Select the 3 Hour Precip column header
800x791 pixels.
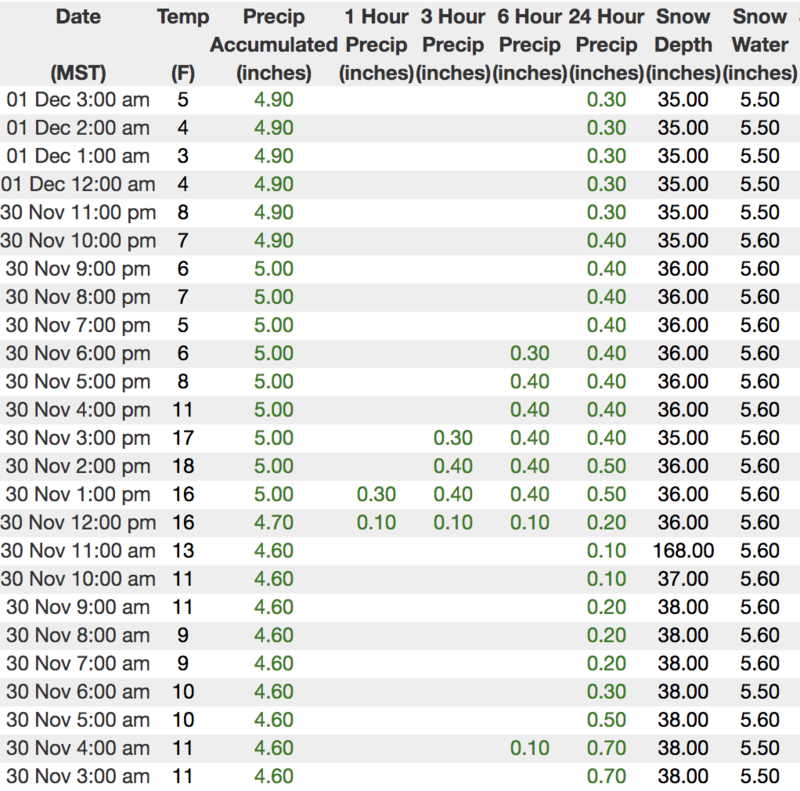(x=454, y=45)
